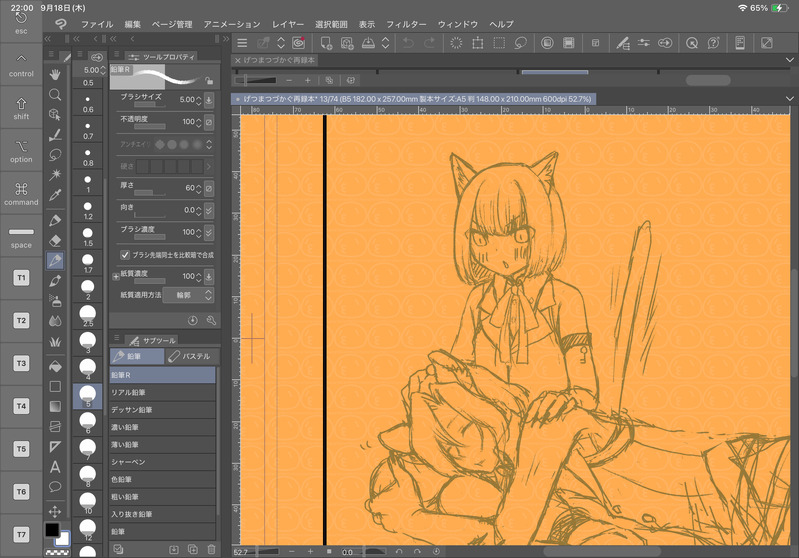Select the Decoration grass brush tool
The width and height of the screenshot is (799, 558).
[55, 341]
